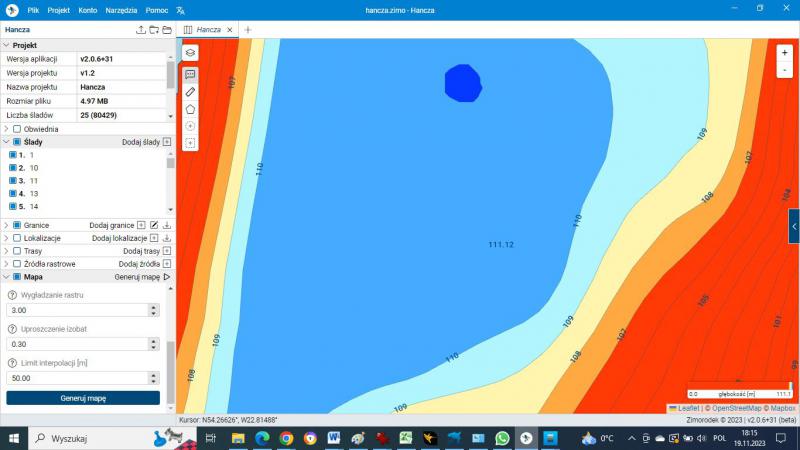Click the map zoom out button
800x450 pixels.
(784, 71)
